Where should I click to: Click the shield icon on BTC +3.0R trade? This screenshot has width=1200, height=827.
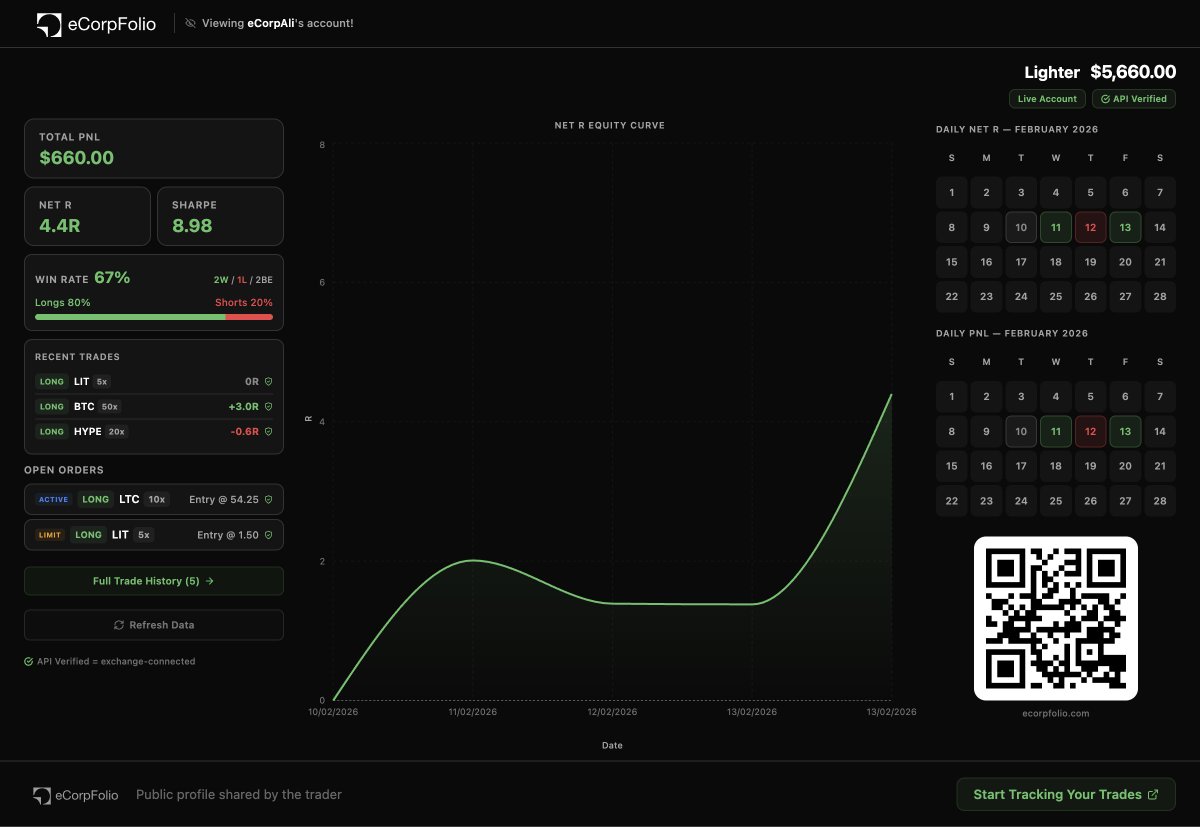pyautogui.click(x=268, y=407)
